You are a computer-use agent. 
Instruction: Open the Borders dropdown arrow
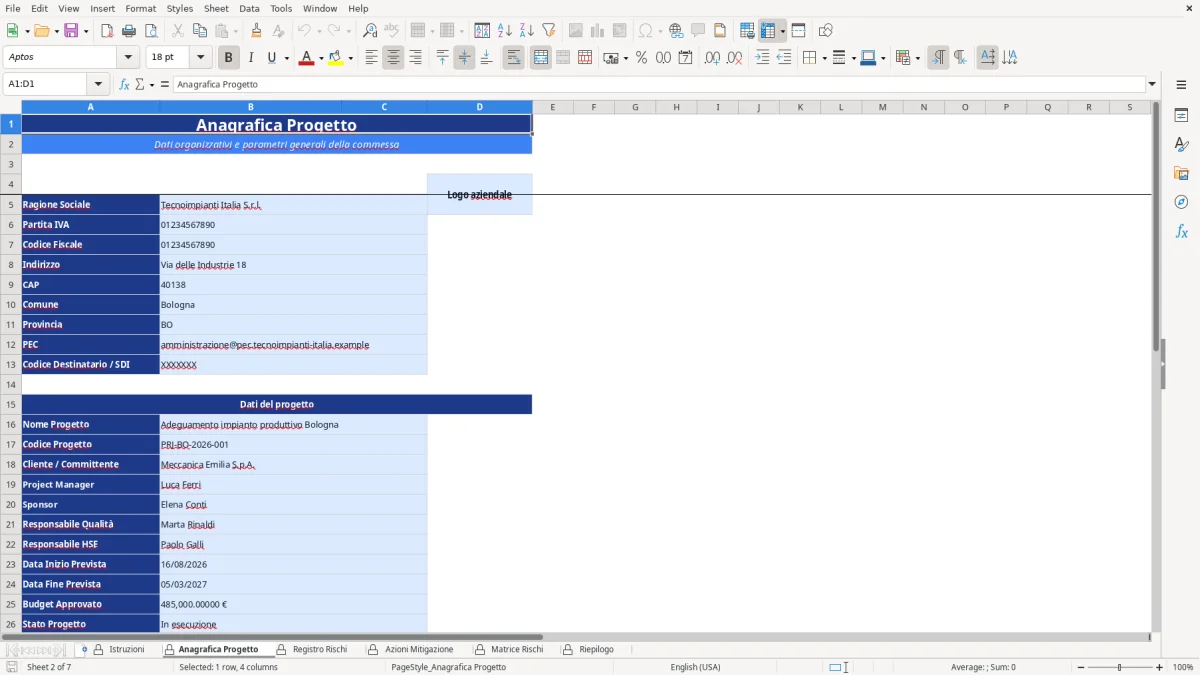click(823, 58)
